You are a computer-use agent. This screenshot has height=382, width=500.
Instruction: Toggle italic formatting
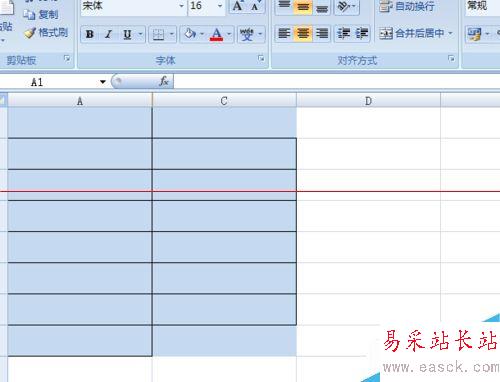108,34
